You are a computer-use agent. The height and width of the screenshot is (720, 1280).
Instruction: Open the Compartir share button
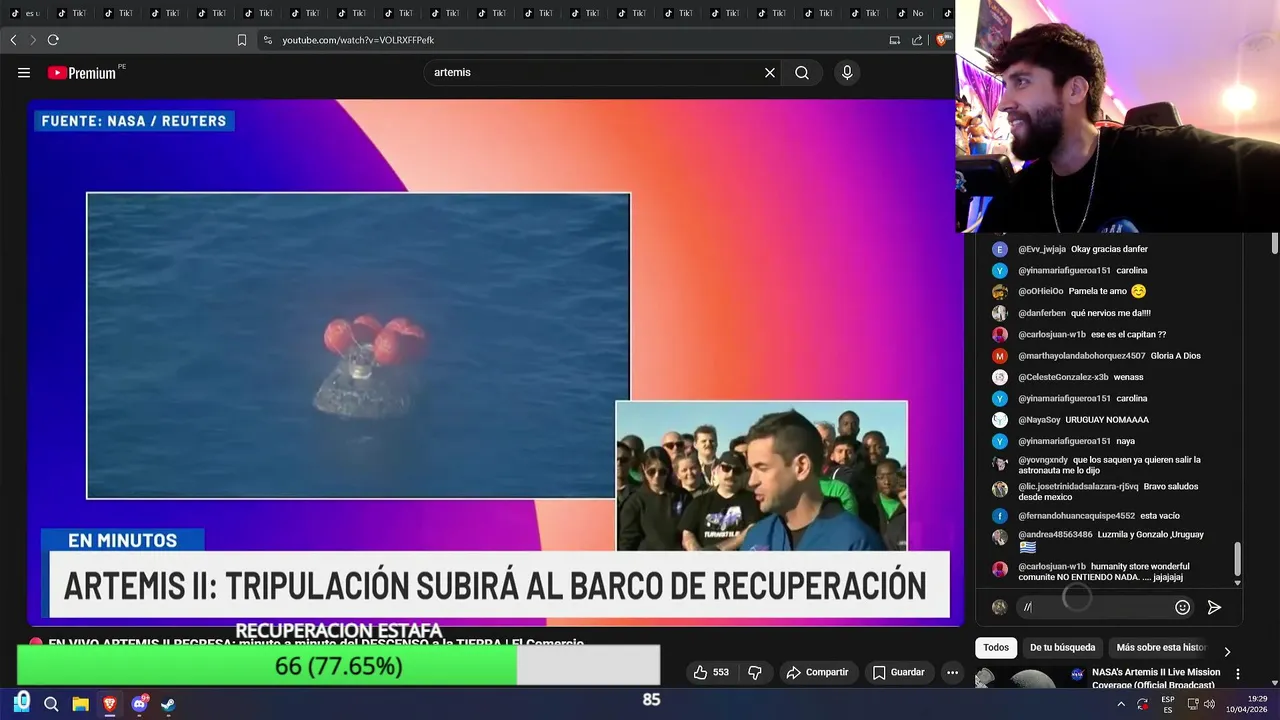point(817,672)
